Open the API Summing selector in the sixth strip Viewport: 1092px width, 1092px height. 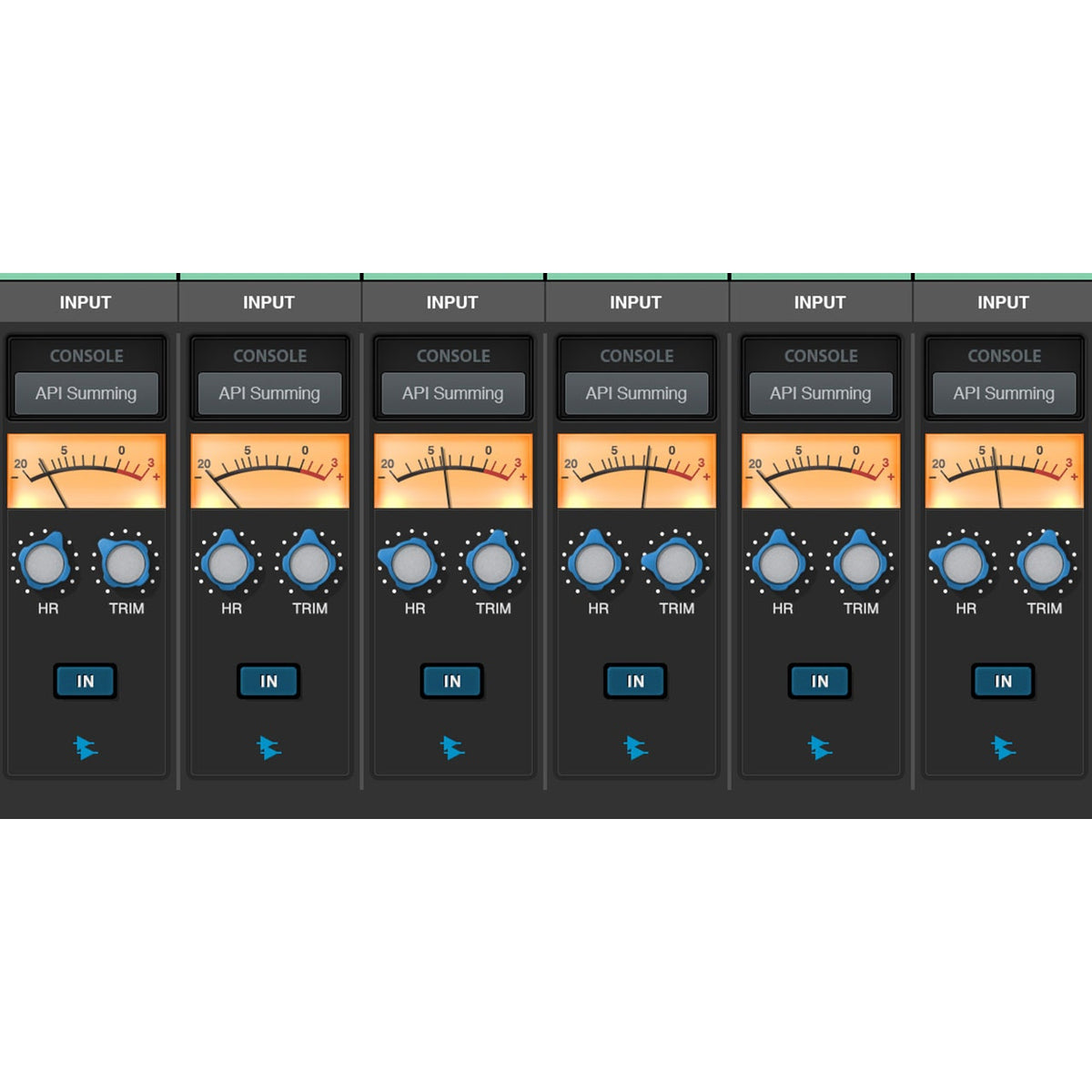tap(1004, 393)
